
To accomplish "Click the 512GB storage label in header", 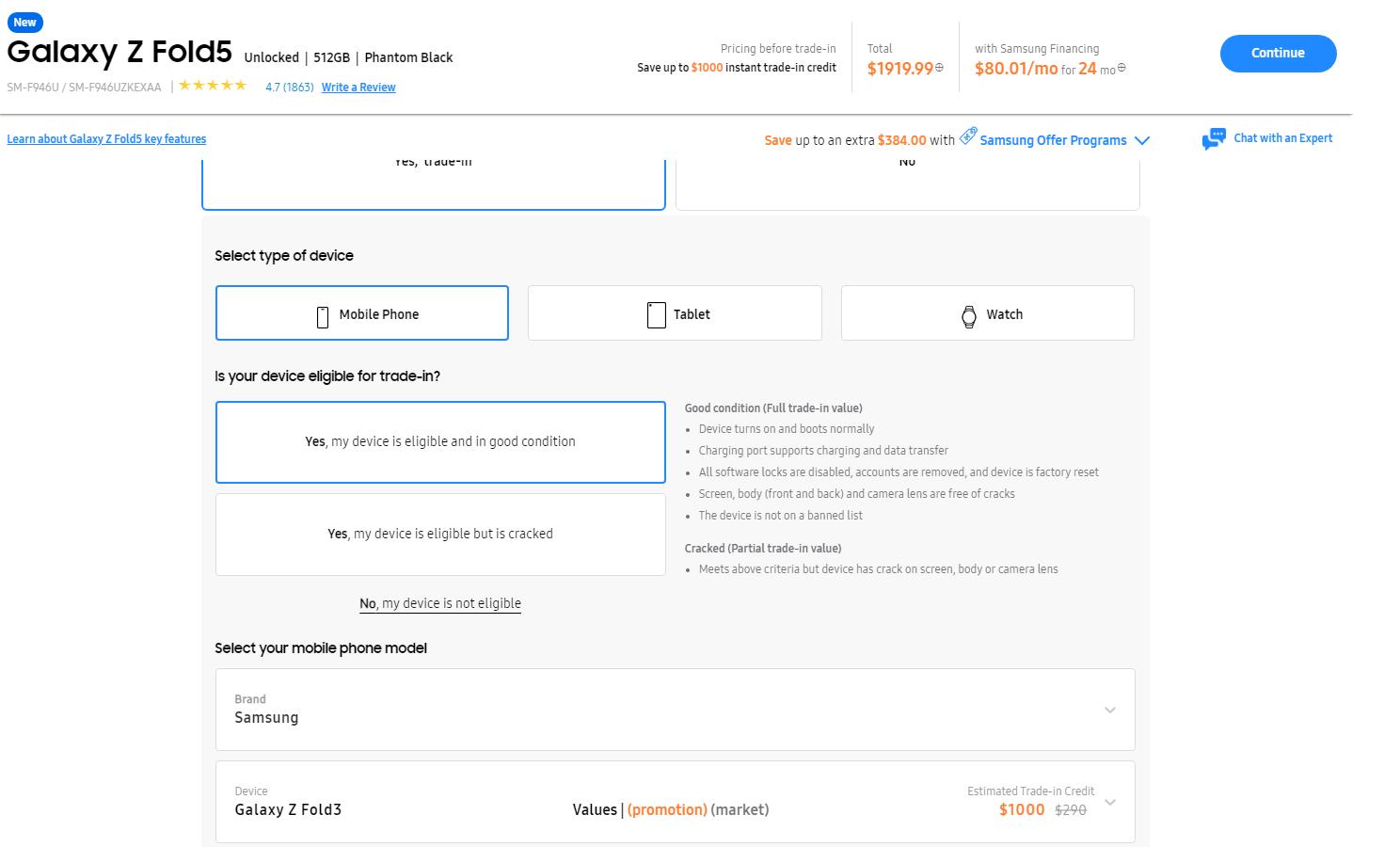I will 331,58.
